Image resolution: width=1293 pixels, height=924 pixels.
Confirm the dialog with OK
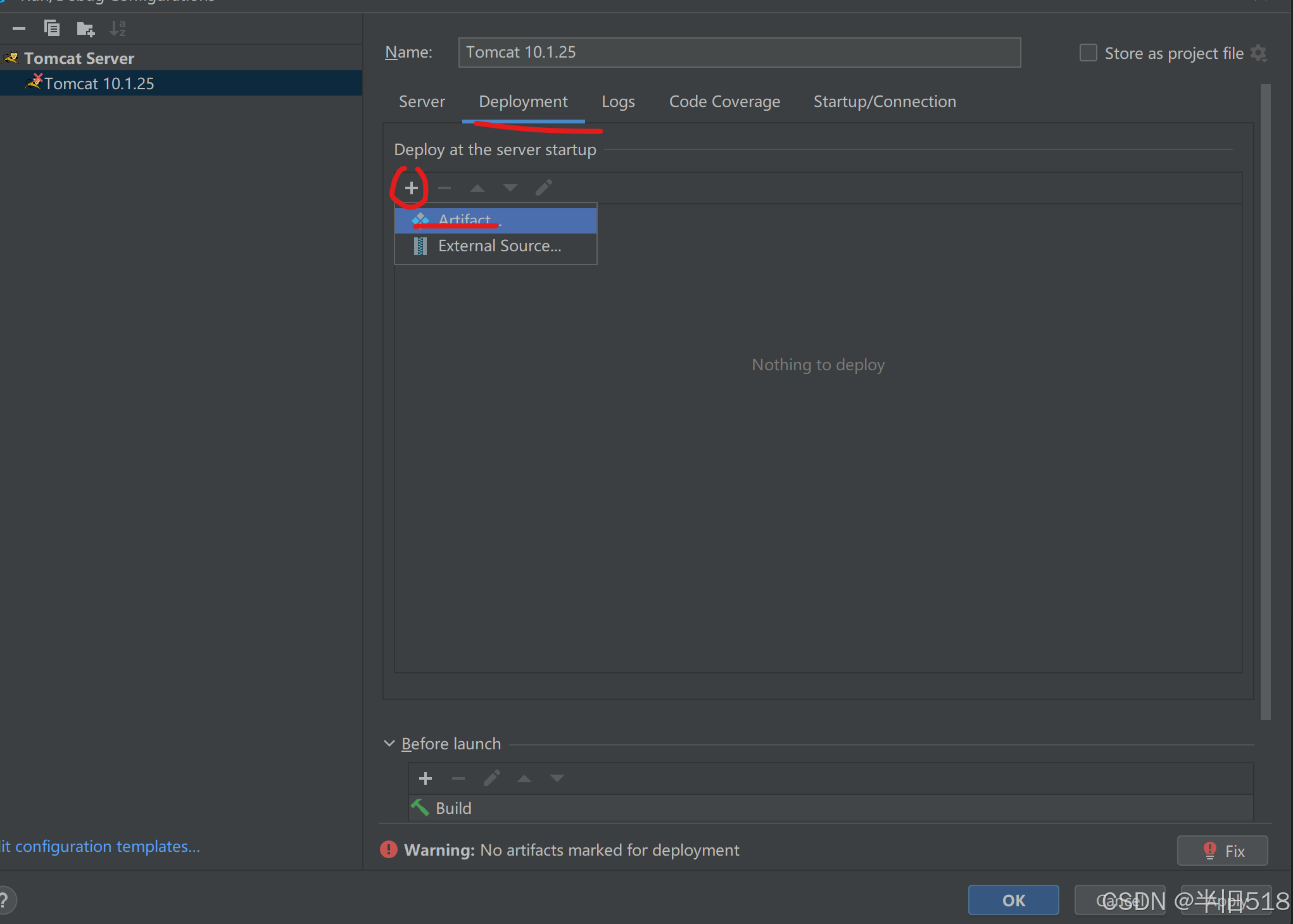point(1013,900)
